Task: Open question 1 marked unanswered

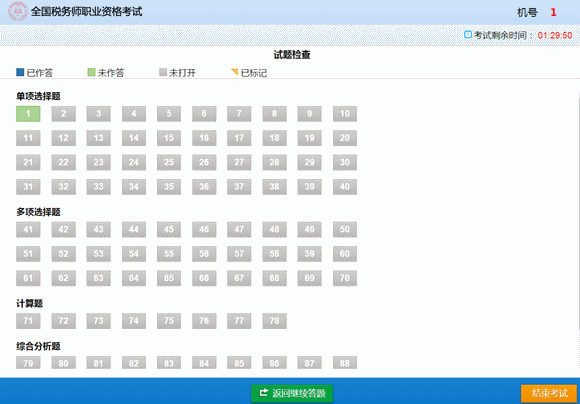Action: pos(28,114)
